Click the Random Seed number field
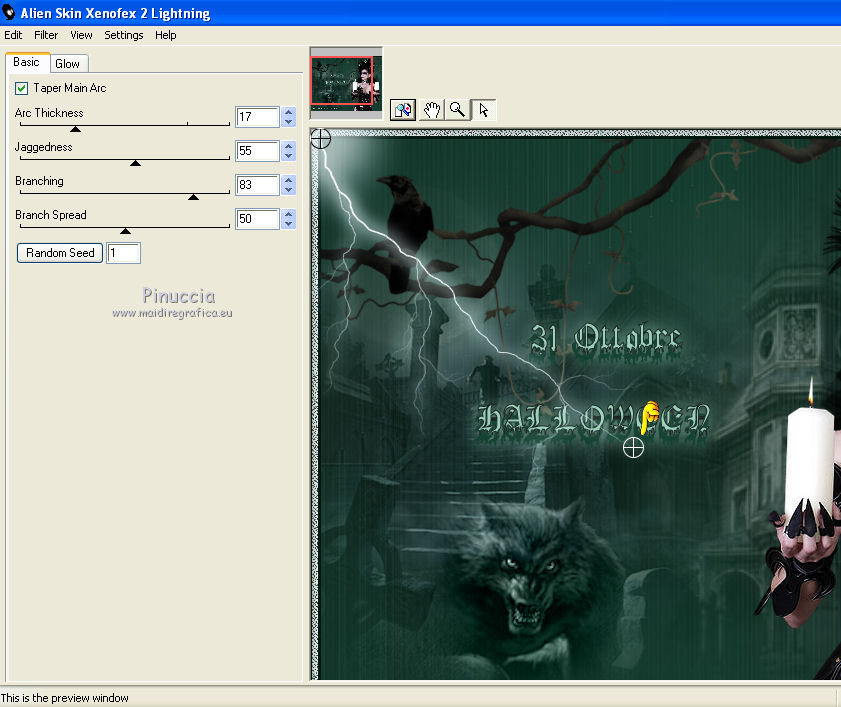 [x=124, y=253]
